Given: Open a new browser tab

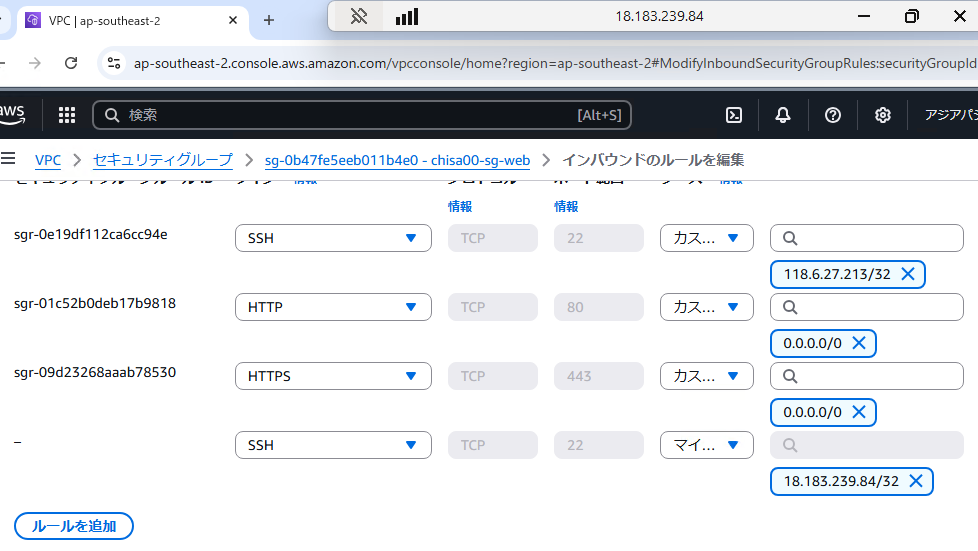Looking at the screenshot, I should [x=268, y=20].
